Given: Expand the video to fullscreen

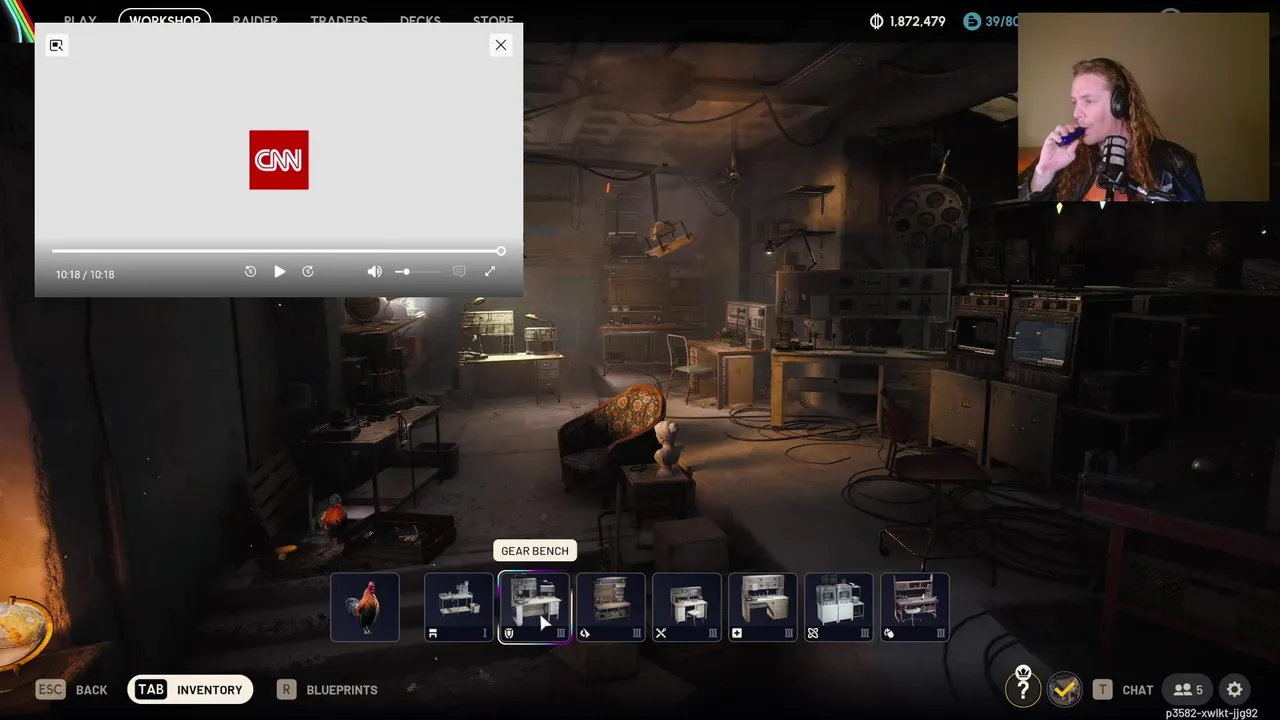Looking at the screenshot, I should click(x=490, y=272).
